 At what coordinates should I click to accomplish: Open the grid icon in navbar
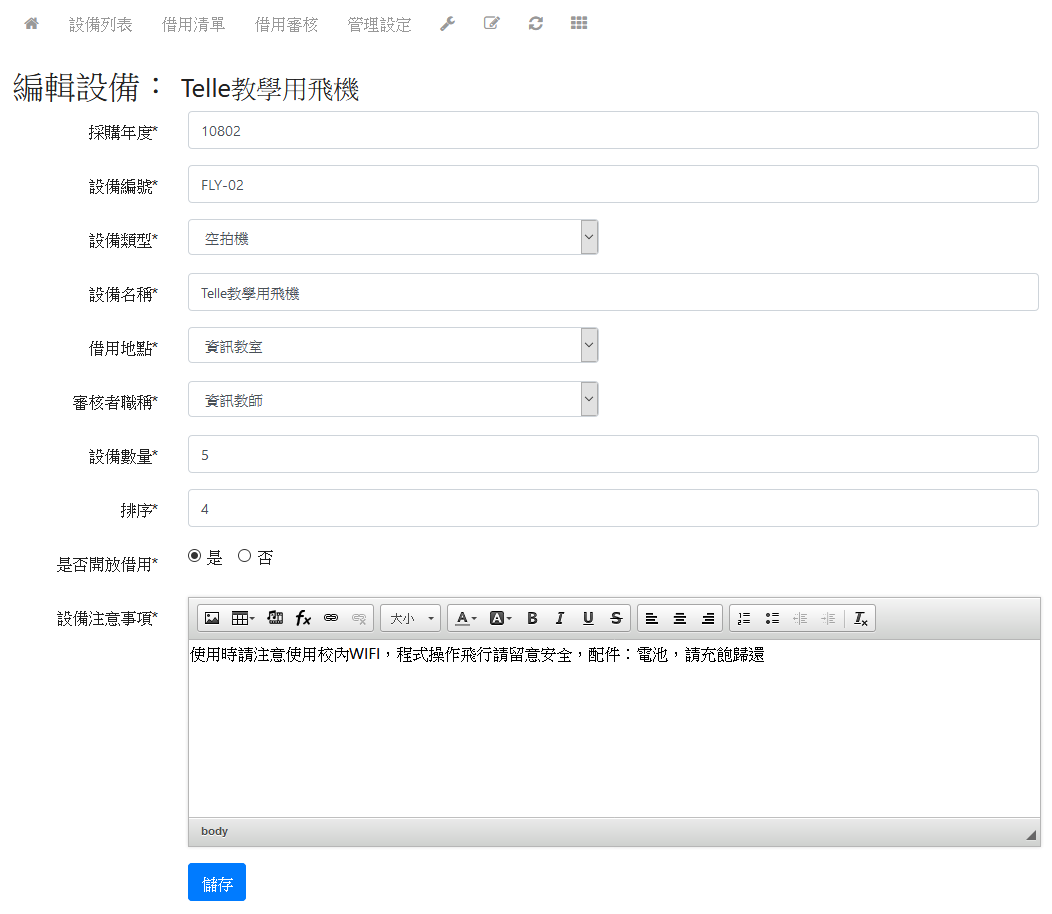[579, 24]
